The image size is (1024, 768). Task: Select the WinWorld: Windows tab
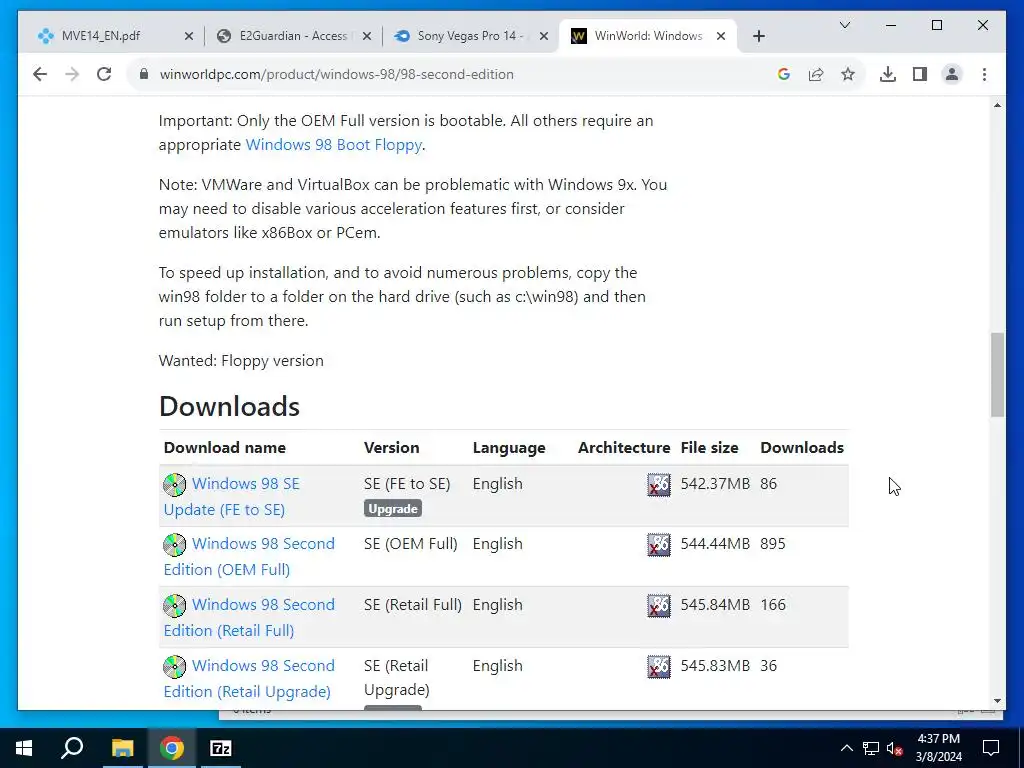648,36
